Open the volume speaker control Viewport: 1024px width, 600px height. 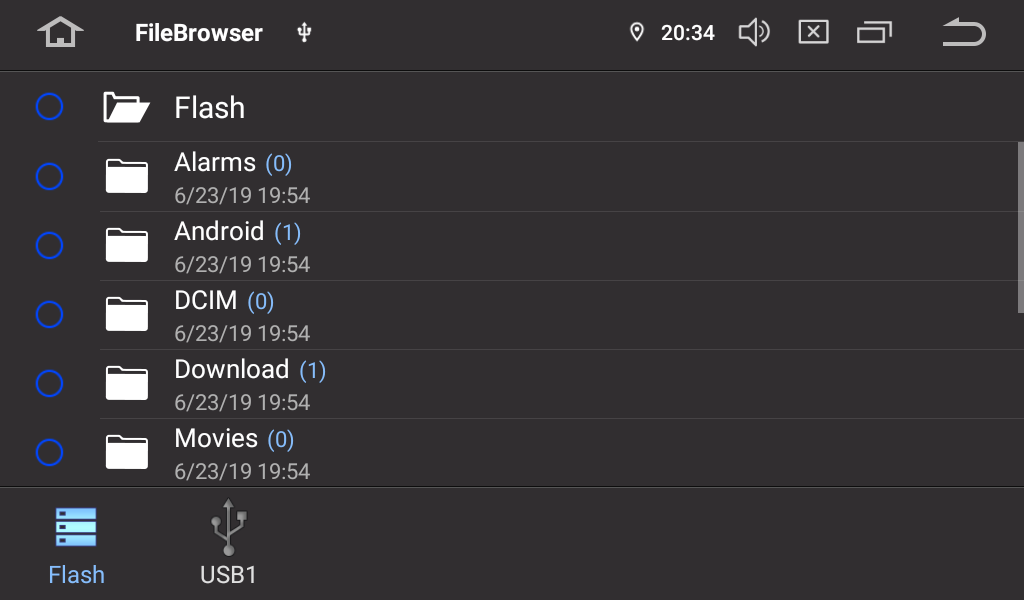point(753,33)
